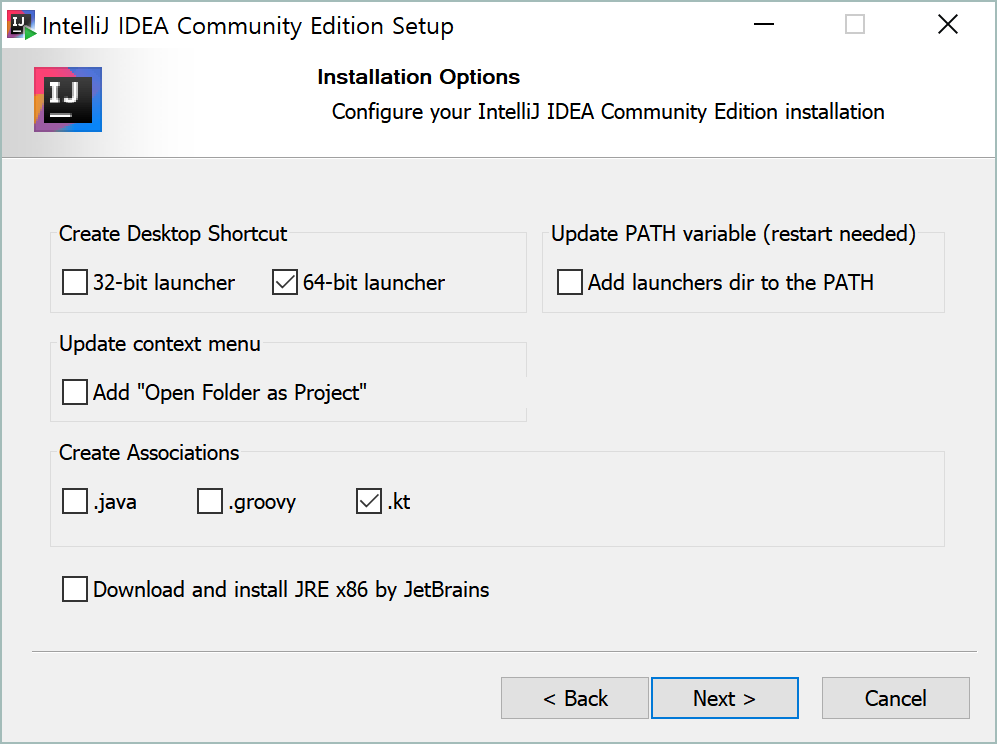
Task: Click the "Configure your IntelliJ IDEA Community Edition installation" subtitle
Action: pos(608,112)
